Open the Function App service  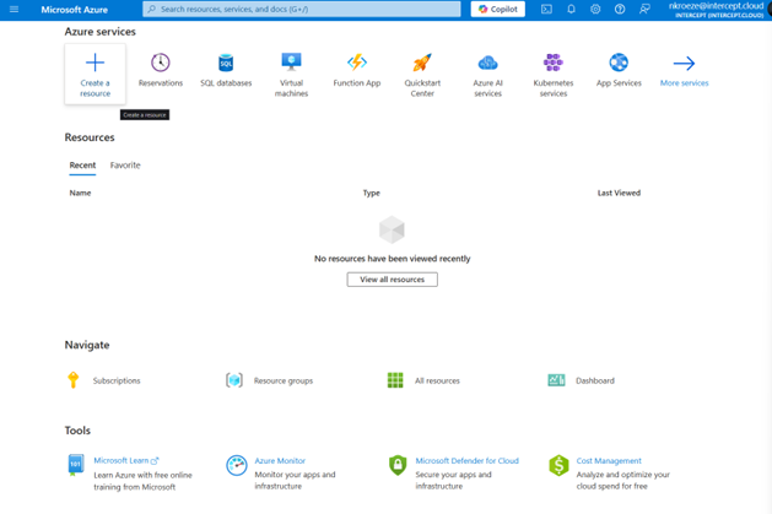click(x=357, y=70)
